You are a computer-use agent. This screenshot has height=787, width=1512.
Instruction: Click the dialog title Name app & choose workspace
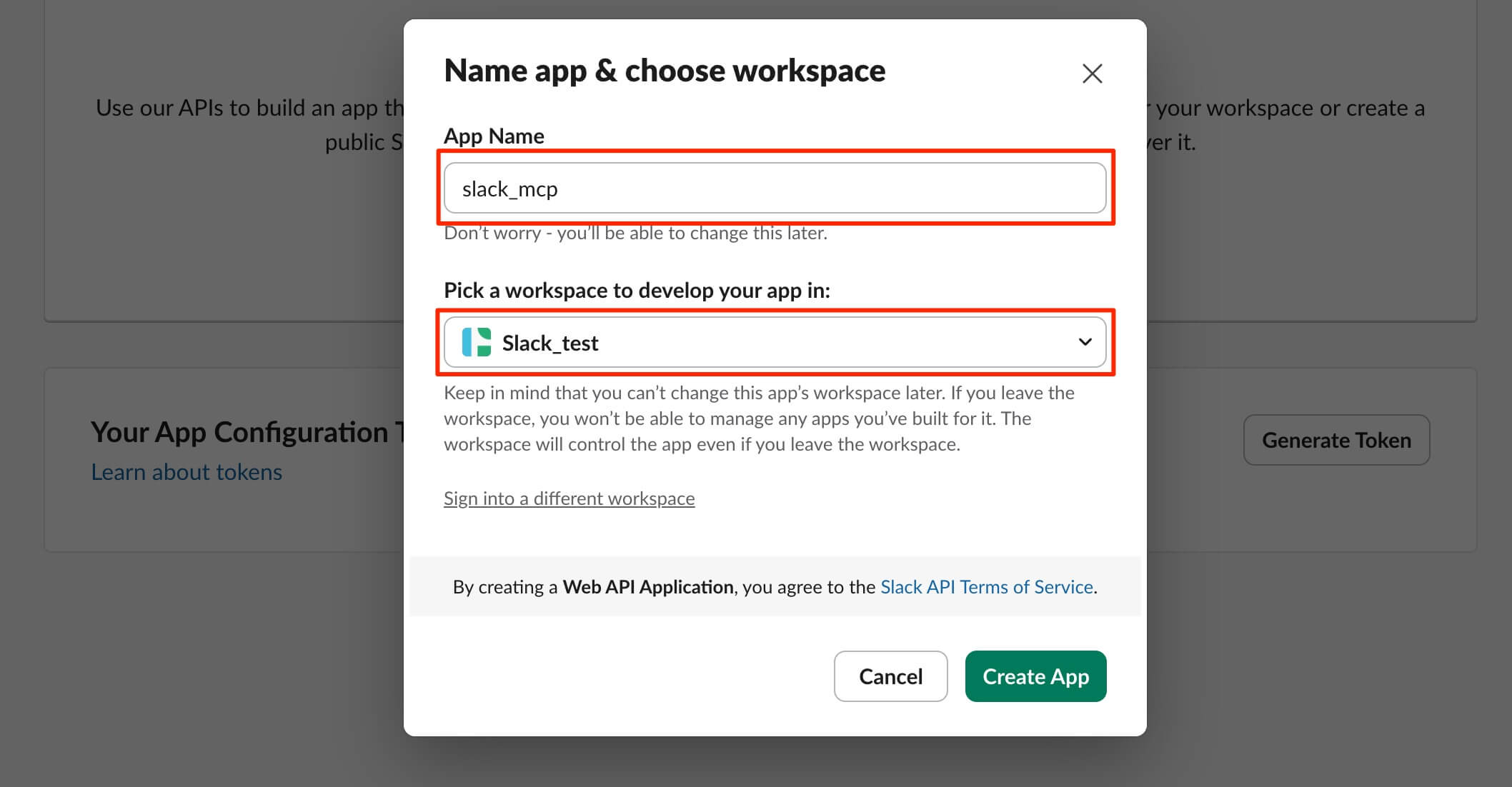[665, 71]
